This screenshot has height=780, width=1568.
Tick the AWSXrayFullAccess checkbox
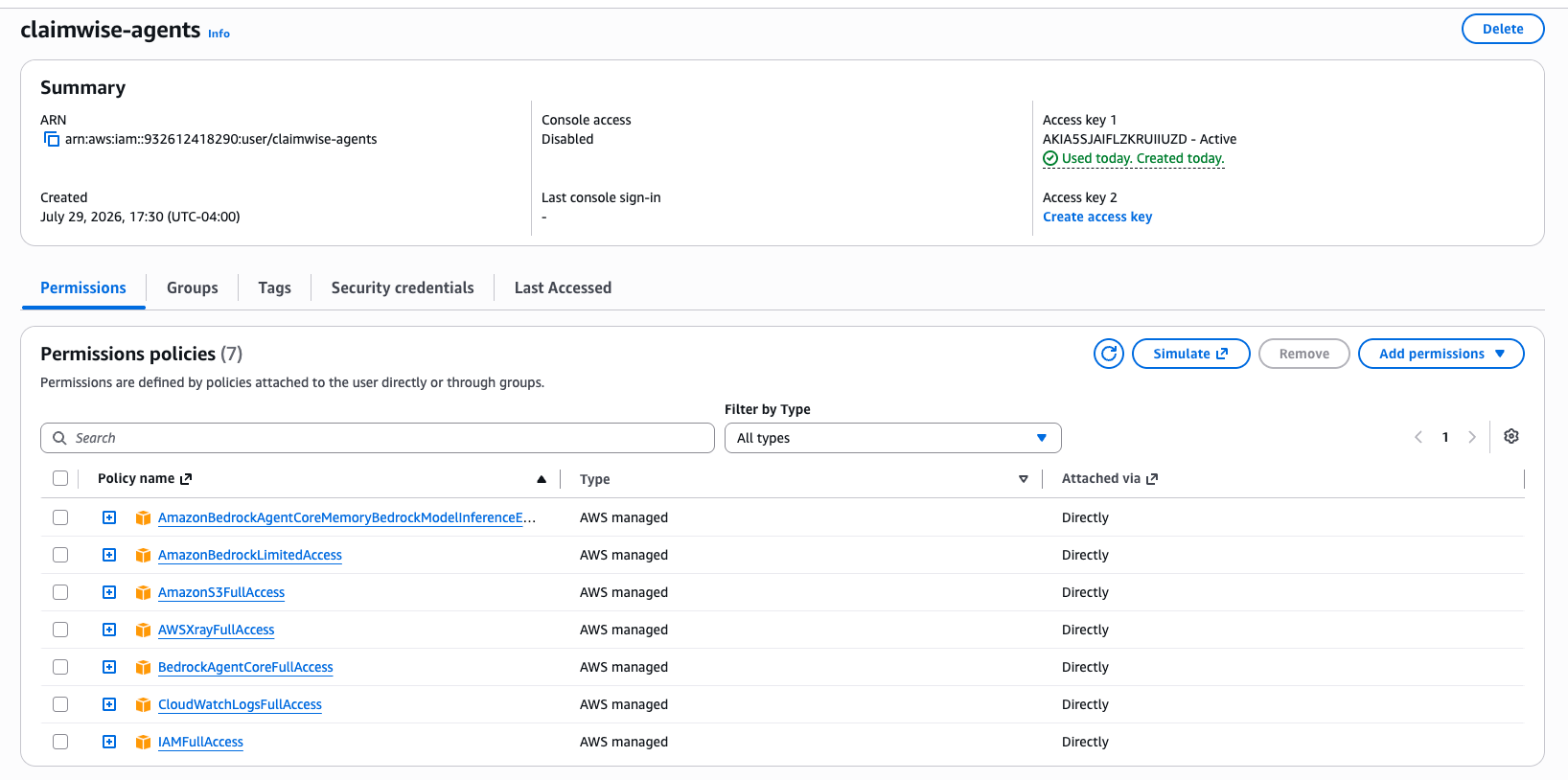pyautogui.click(x=60, y=630)
